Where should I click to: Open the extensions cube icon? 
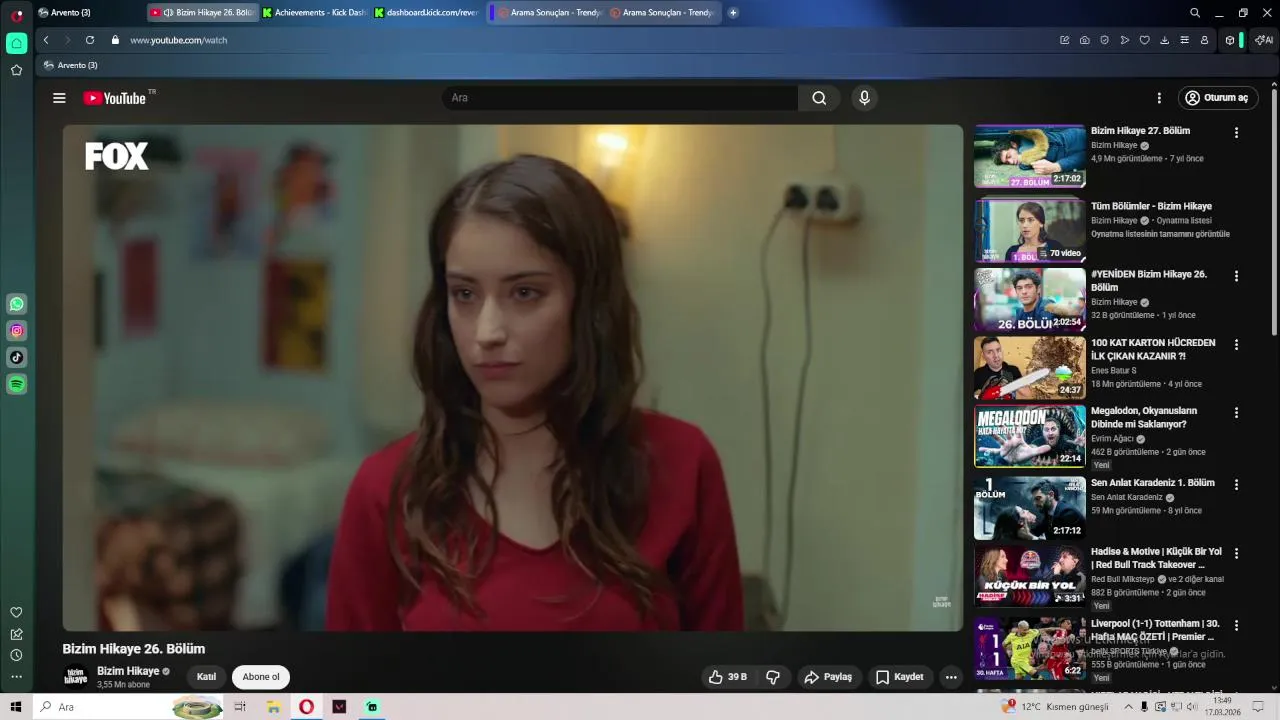pos(1230,40)
